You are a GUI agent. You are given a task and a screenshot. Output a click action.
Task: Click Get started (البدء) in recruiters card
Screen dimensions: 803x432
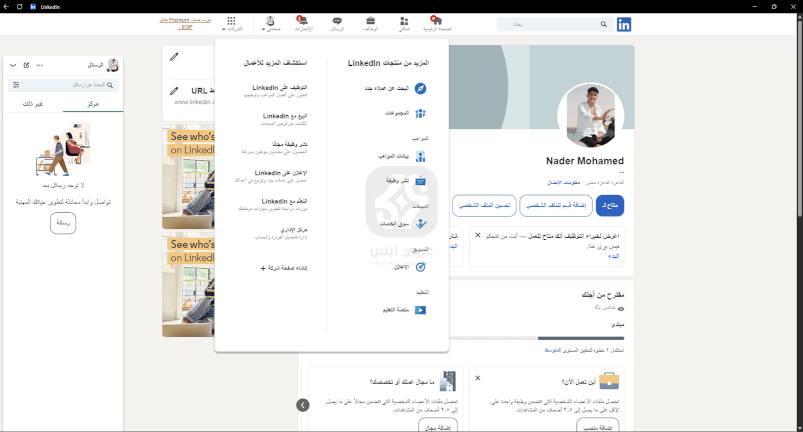(x=613, y=256)
